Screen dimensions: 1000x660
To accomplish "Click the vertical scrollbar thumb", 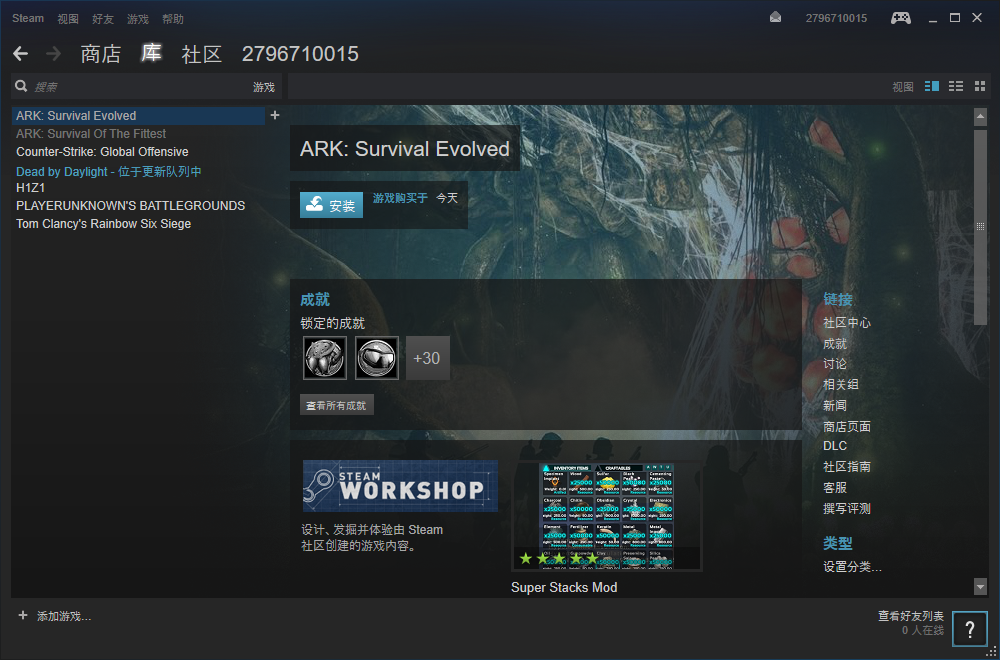I will (980, 226).
